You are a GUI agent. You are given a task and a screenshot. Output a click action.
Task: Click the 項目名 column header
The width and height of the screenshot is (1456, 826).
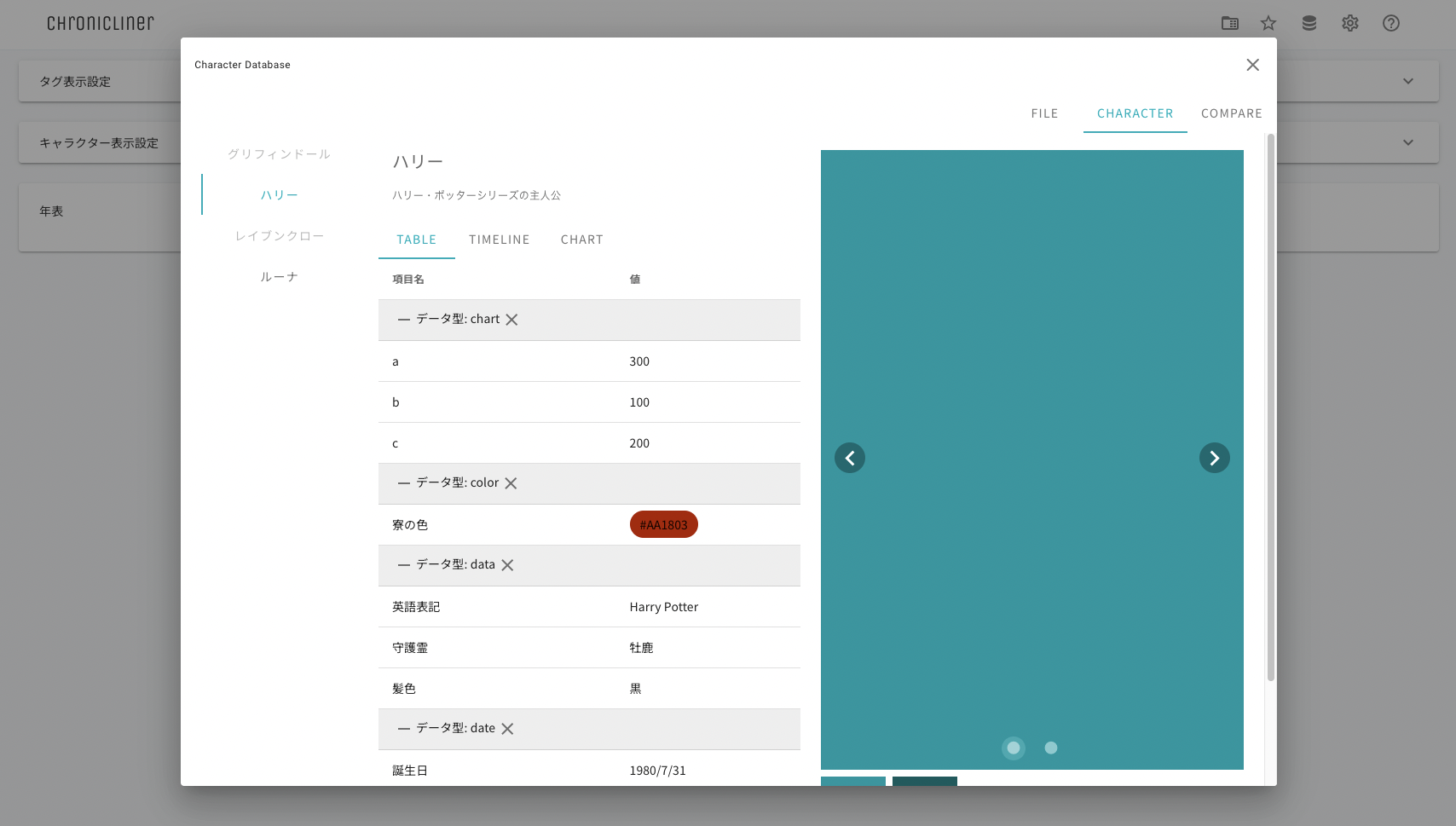coord(408,280)
